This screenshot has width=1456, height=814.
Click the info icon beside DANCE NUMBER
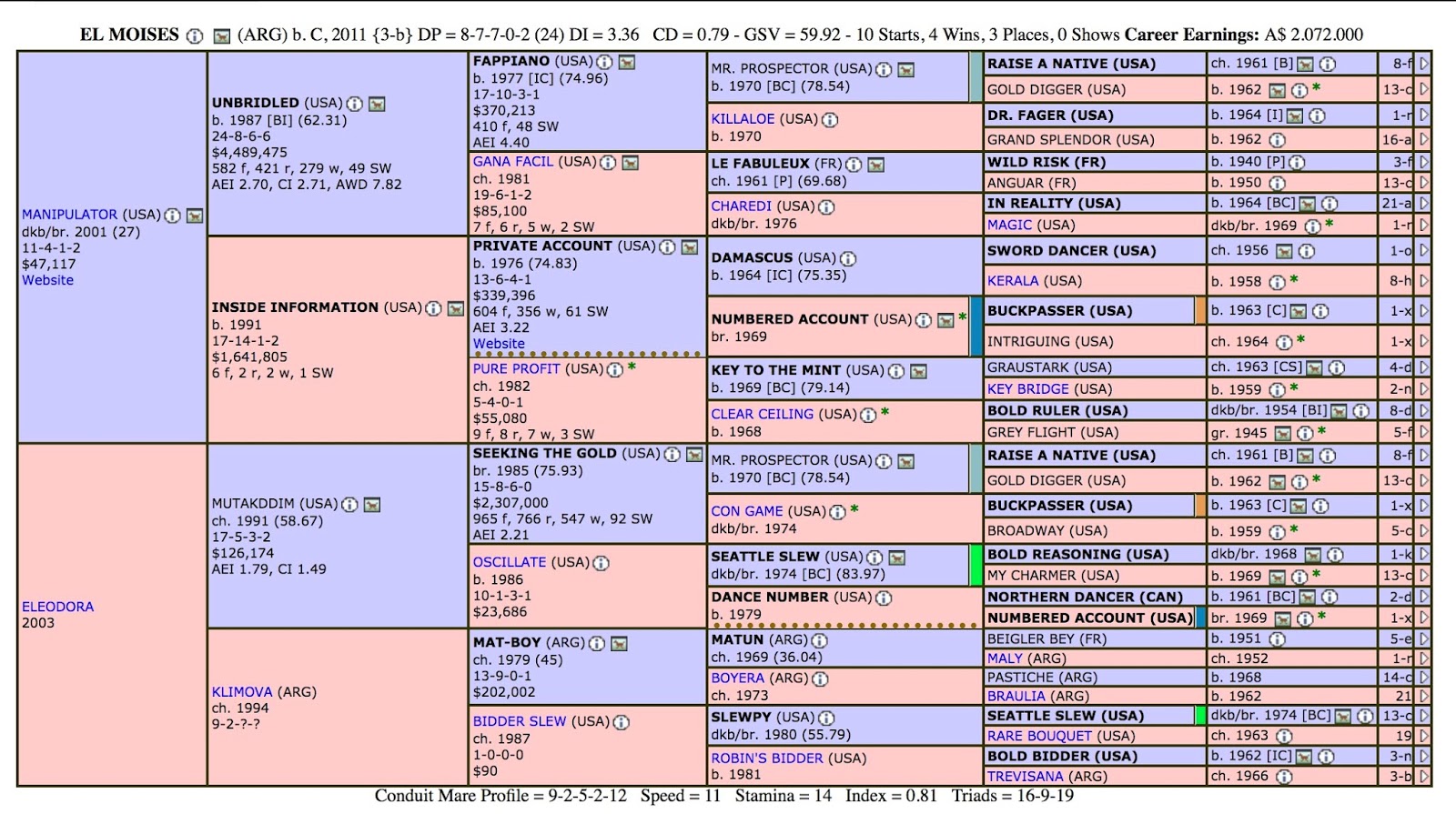(883, 598)
